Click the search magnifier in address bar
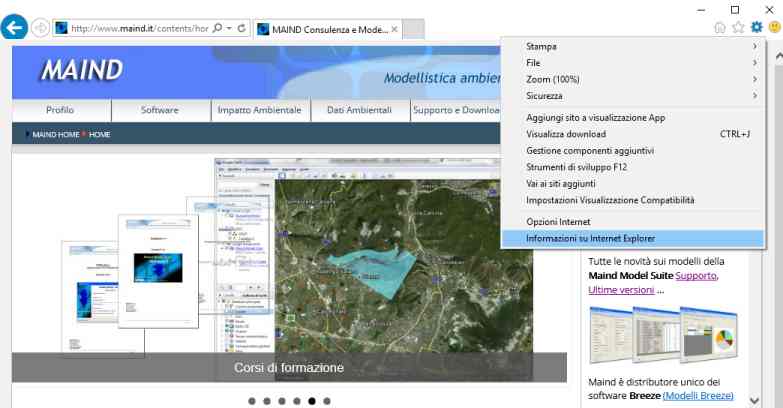This screenshot has height=408, width=783. pos(217,28)
